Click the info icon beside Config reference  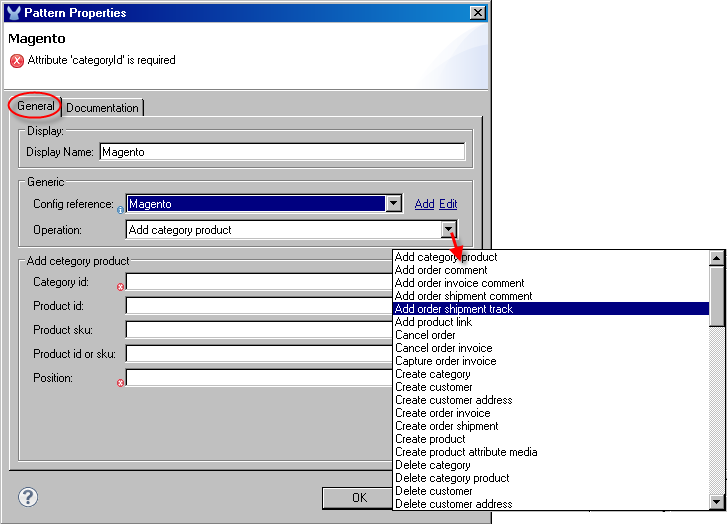coord(121,210)
